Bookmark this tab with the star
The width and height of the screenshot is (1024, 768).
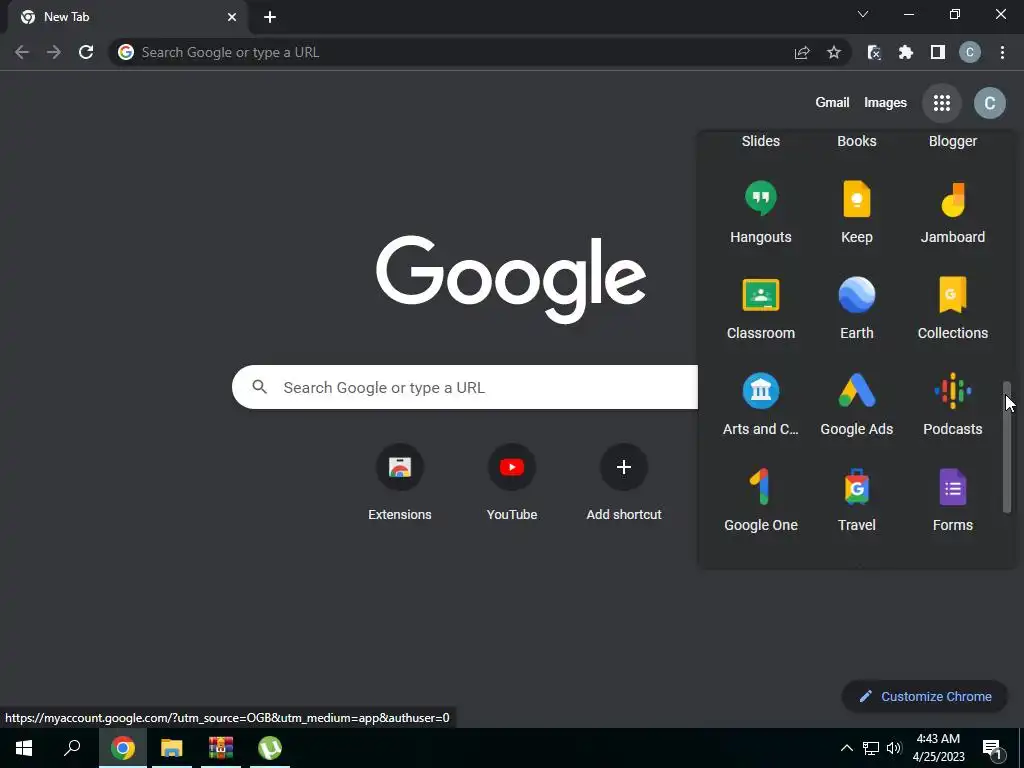(x=834, y=52)
